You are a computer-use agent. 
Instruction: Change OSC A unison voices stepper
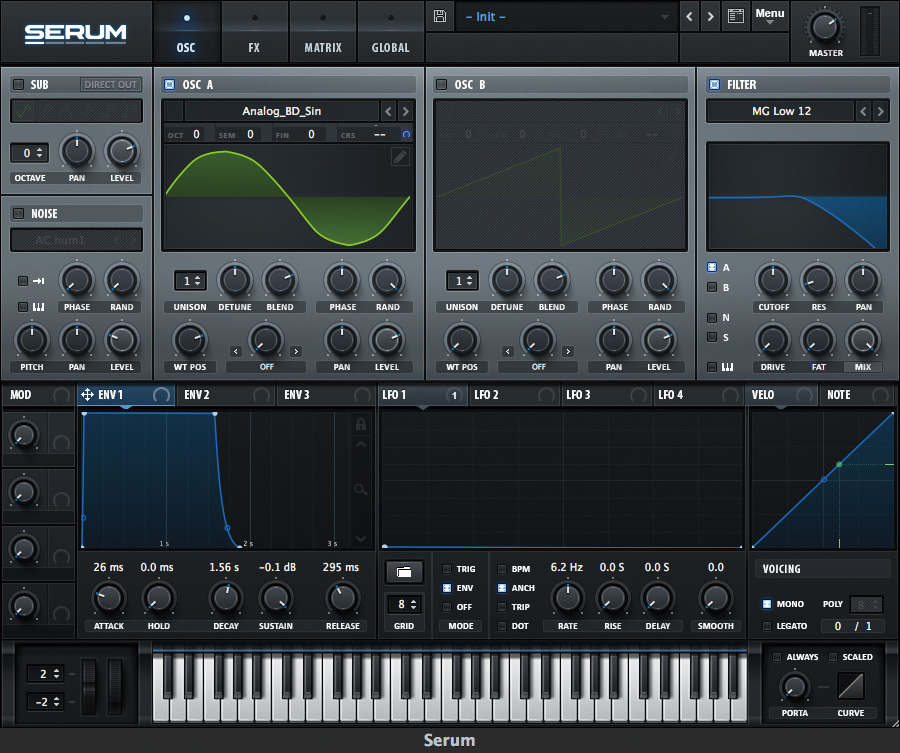click(x=191, y=281)
